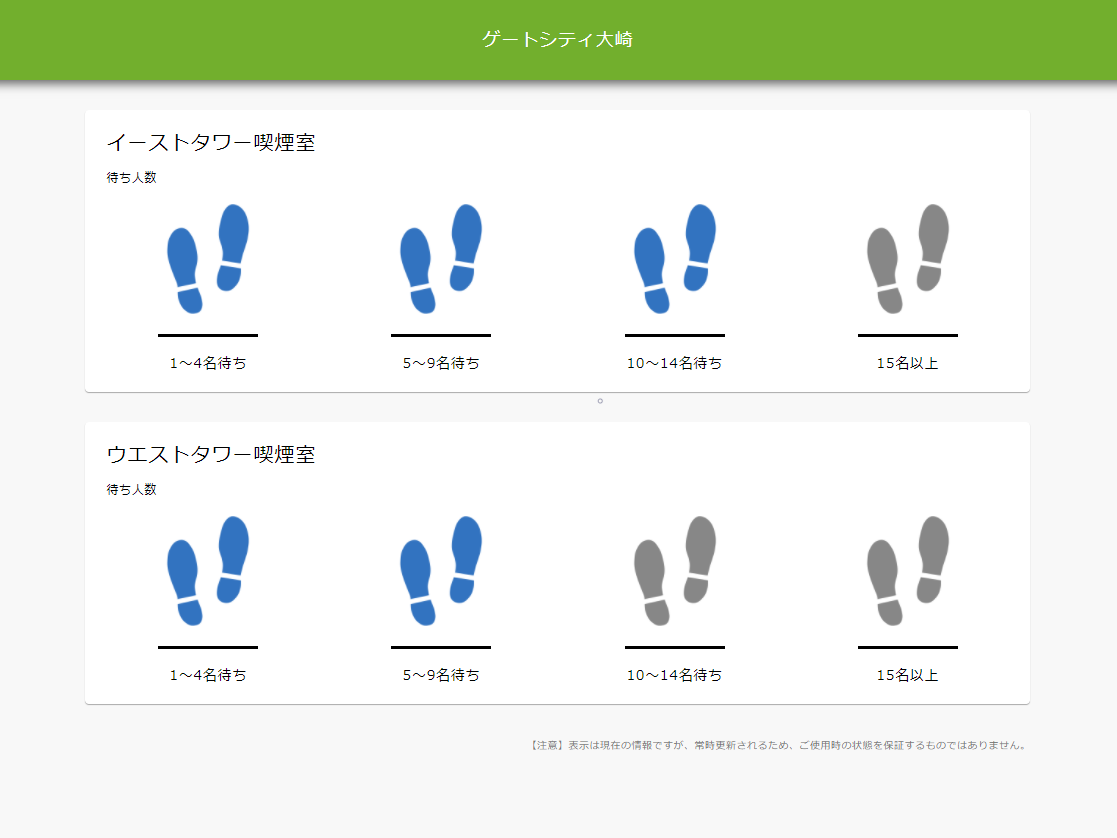1117x838 pixels.
Task: Click the West Tower 1〜4名待ち footprint icon
Action: tap(208, 571)
